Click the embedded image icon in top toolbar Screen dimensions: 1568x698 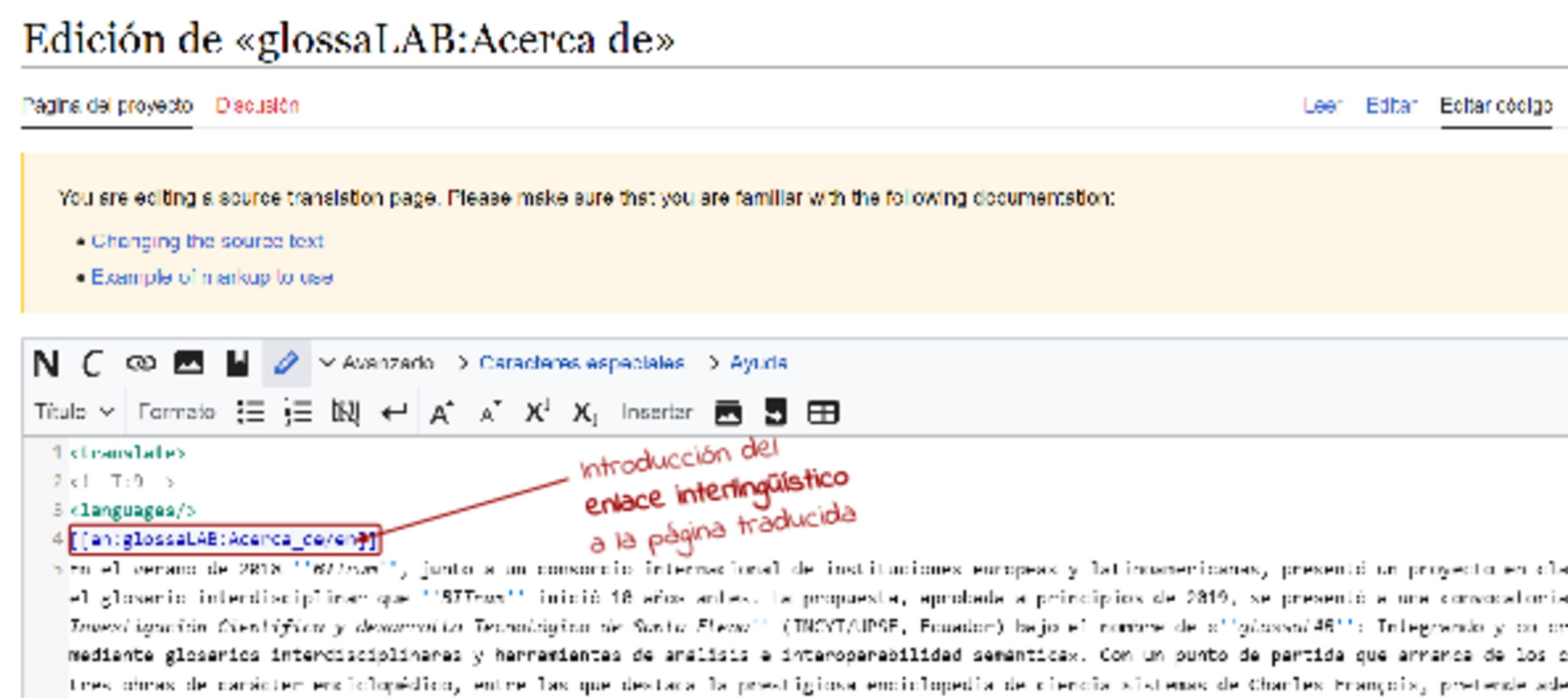[189, 363]
